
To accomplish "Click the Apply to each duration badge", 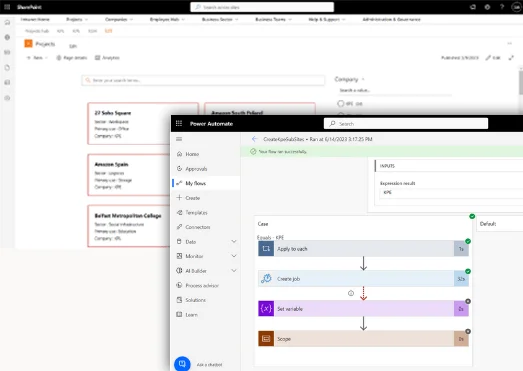I will tap(461, 249).
